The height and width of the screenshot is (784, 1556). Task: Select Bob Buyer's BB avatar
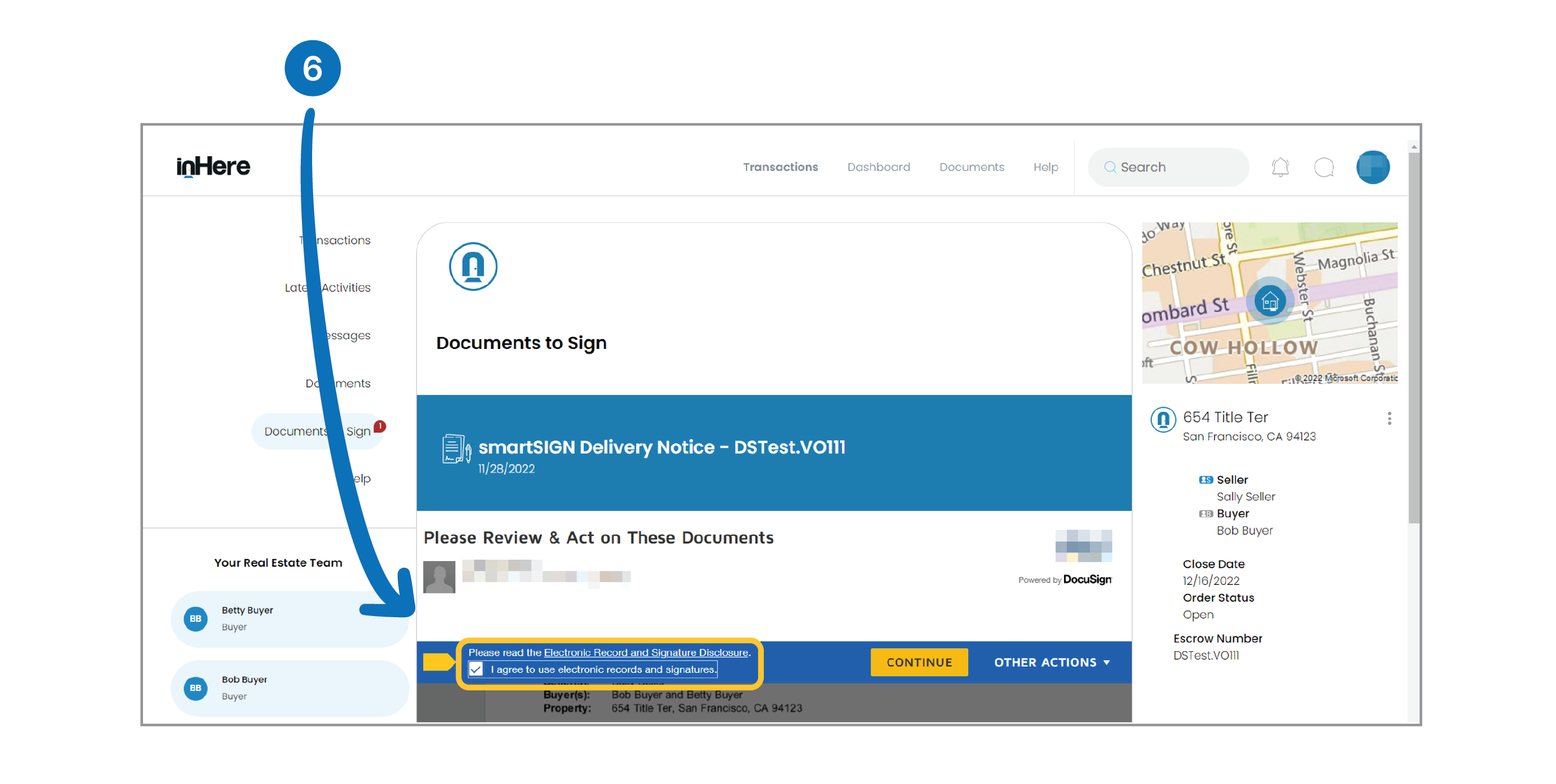coord(195,688)
